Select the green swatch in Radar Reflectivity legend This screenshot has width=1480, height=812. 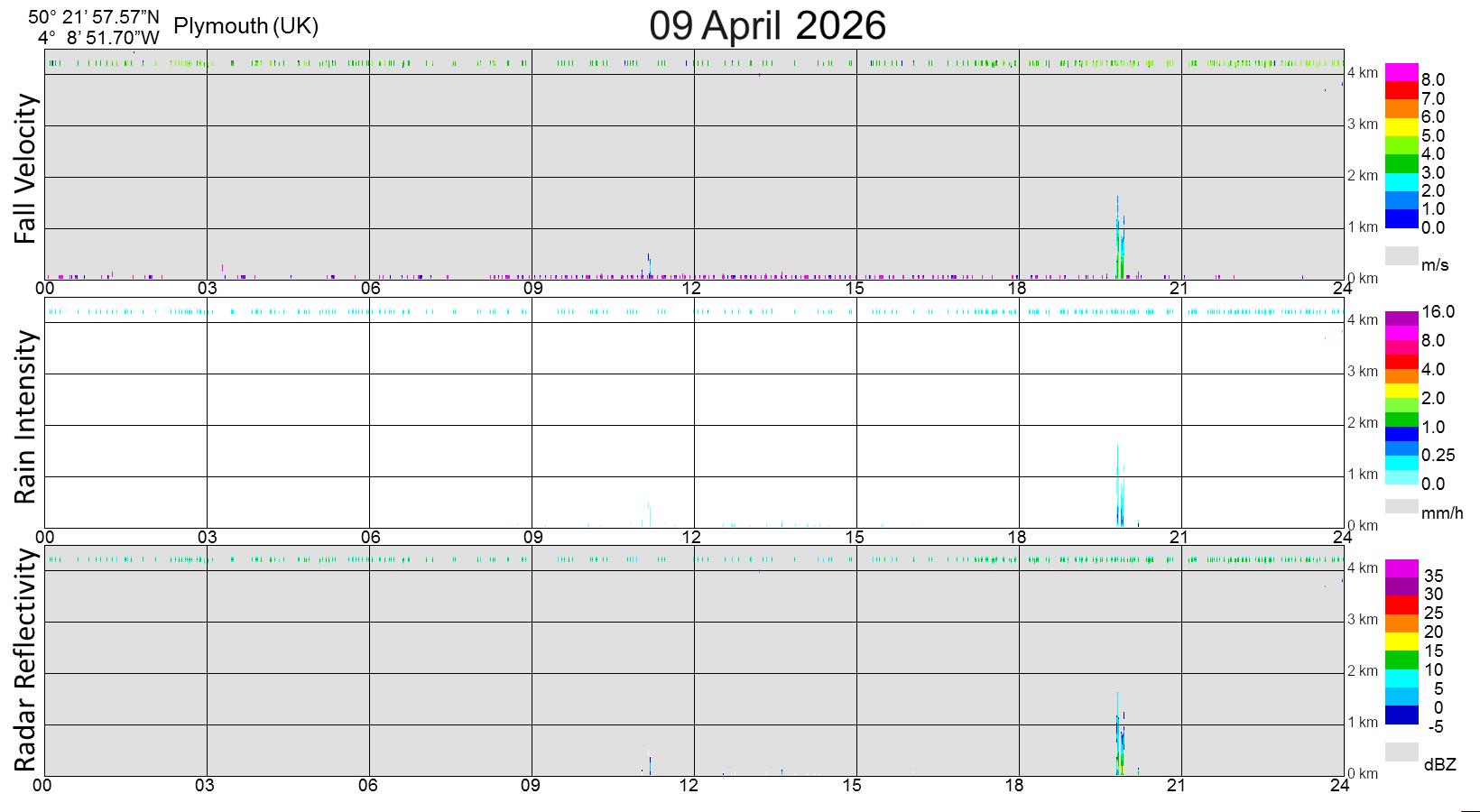[1401, 660]
